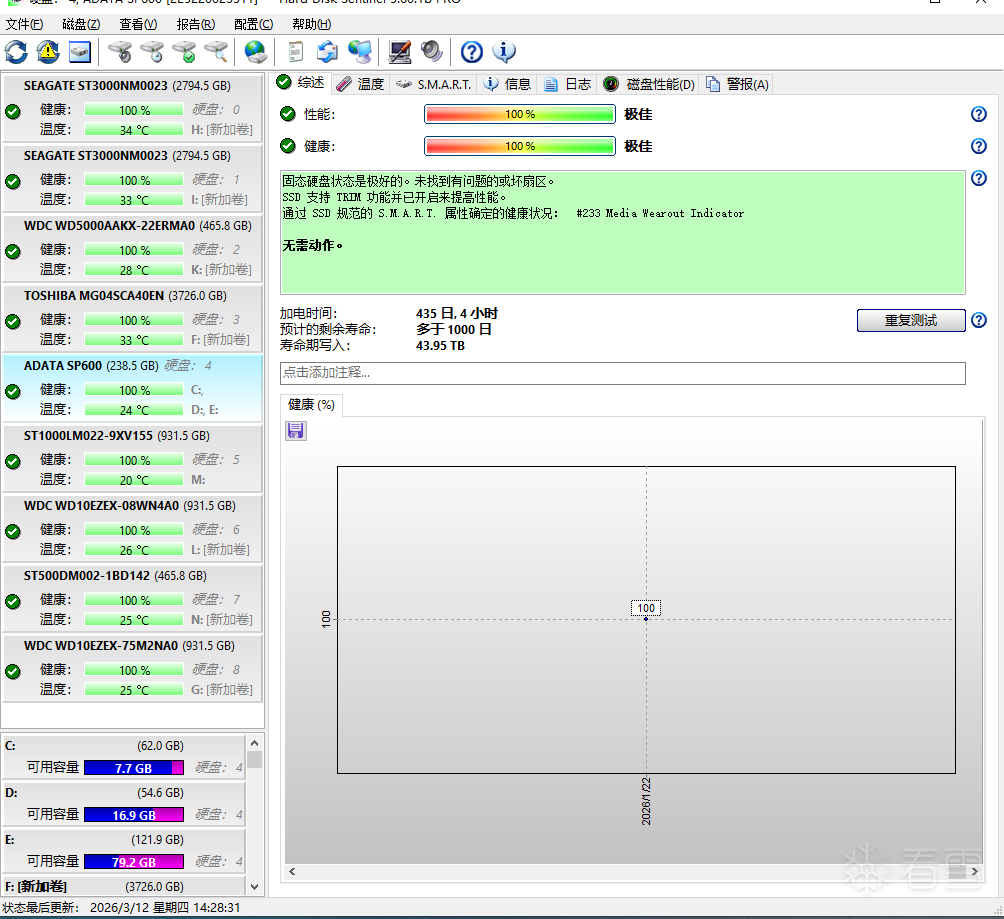Click help icon next to 重复测试 button

click(x=979, y=321)
